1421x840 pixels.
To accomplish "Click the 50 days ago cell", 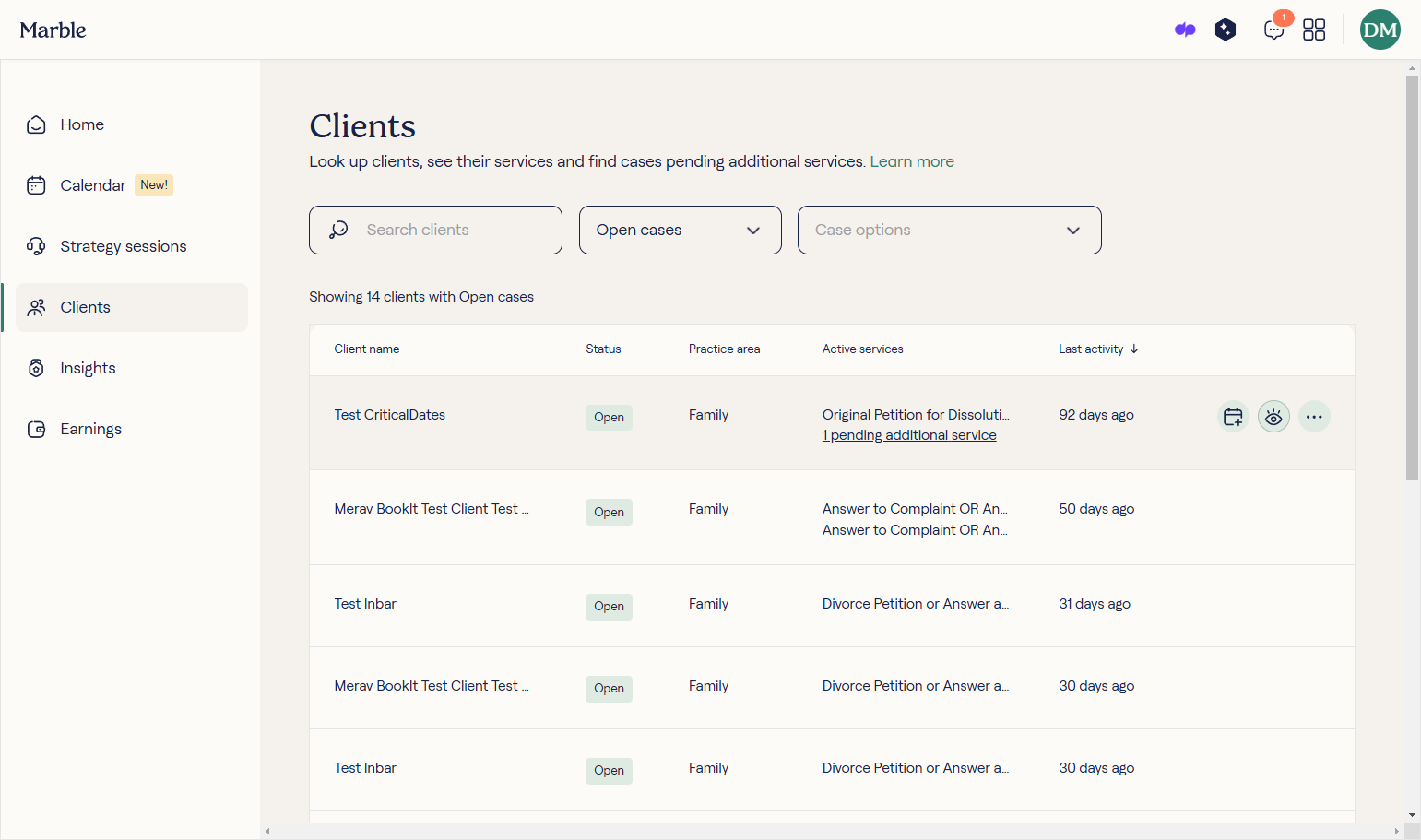I will 1096,509.
